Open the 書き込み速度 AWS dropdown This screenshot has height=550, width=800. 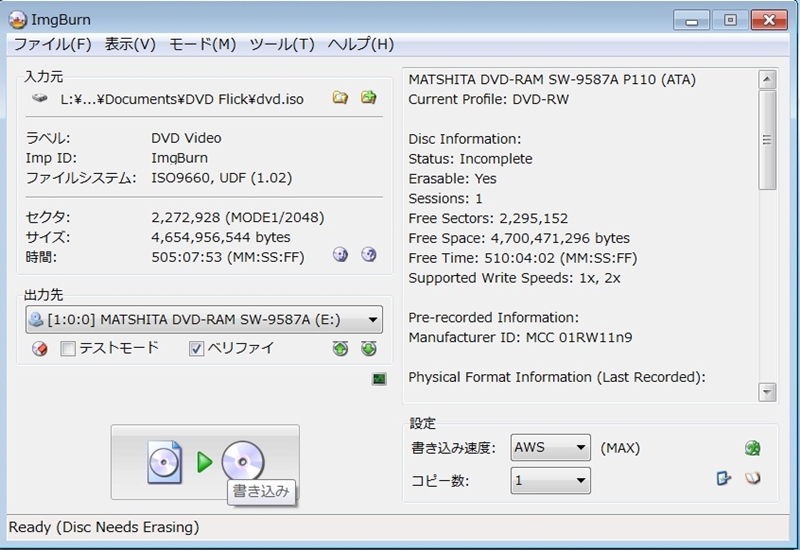coord(551,447)
